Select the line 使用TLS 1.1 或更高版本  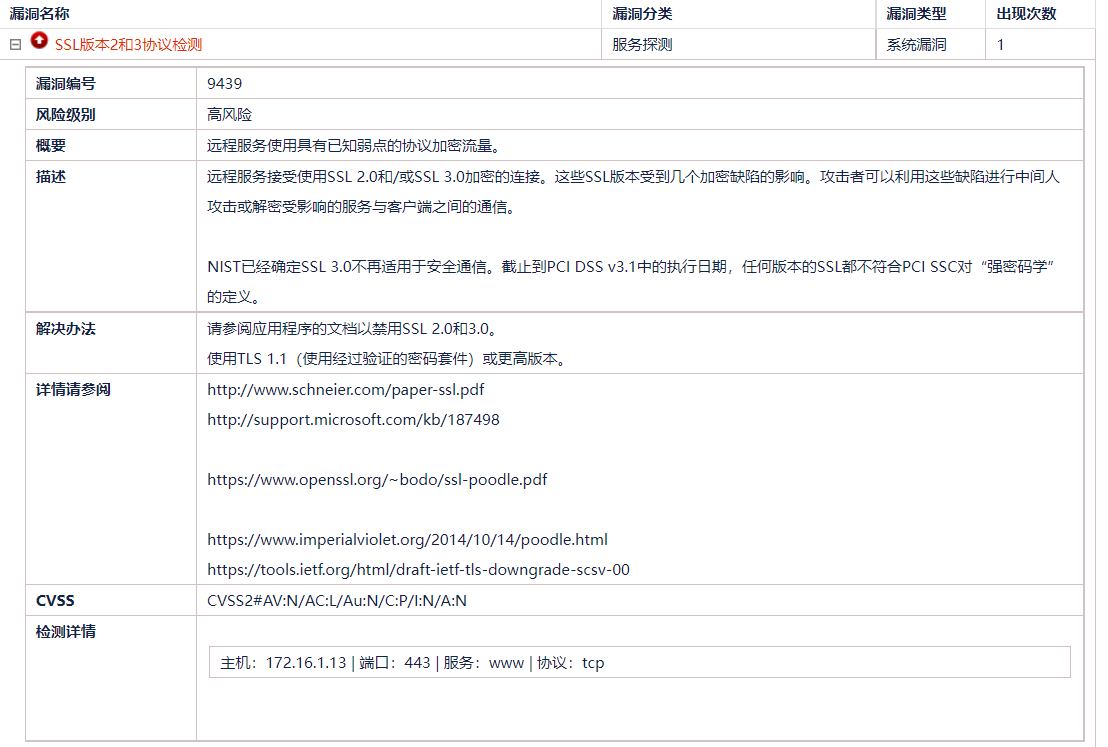[387, 359]
